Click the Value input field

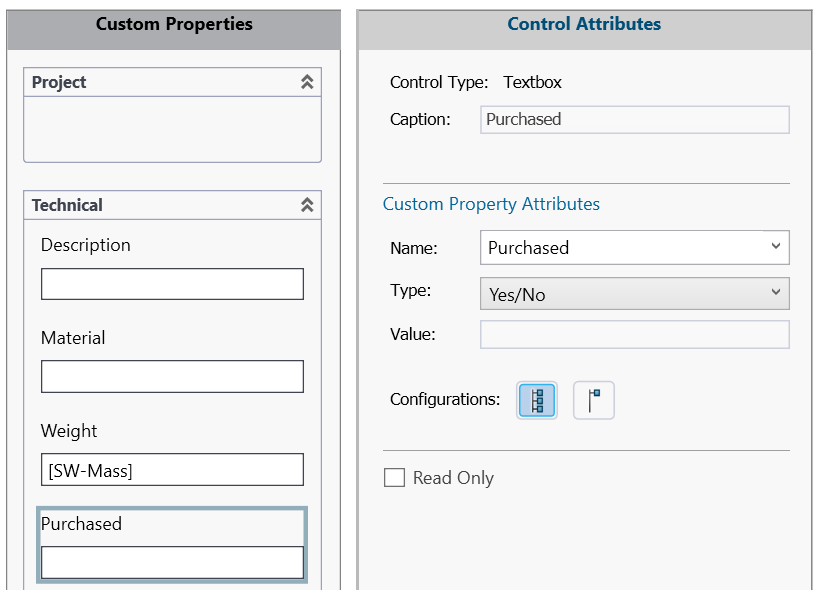coord(634,334)
